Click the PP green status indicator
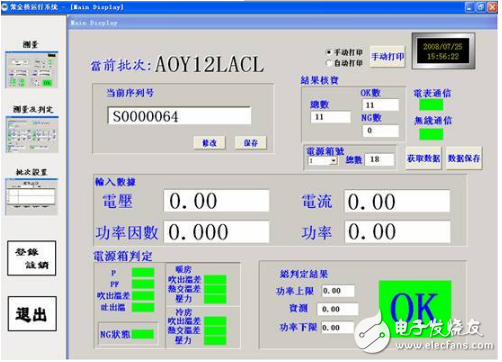 tap(143, 284)
